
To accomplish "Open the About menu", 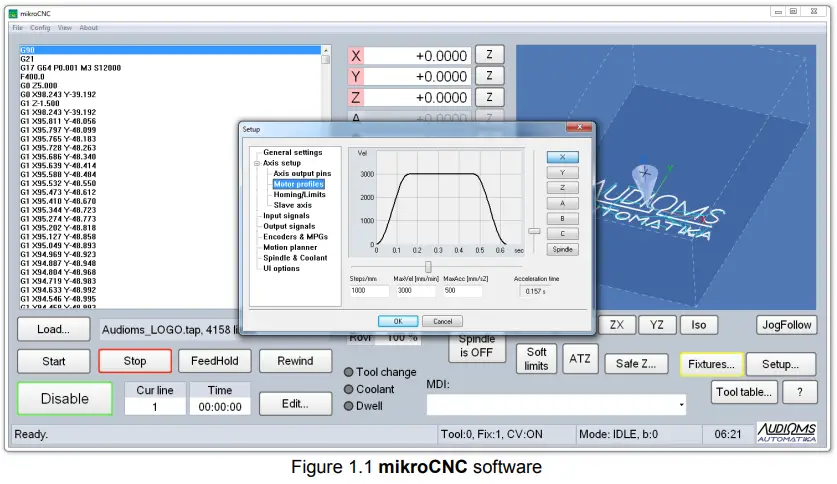I will click(x=89, y=28).
